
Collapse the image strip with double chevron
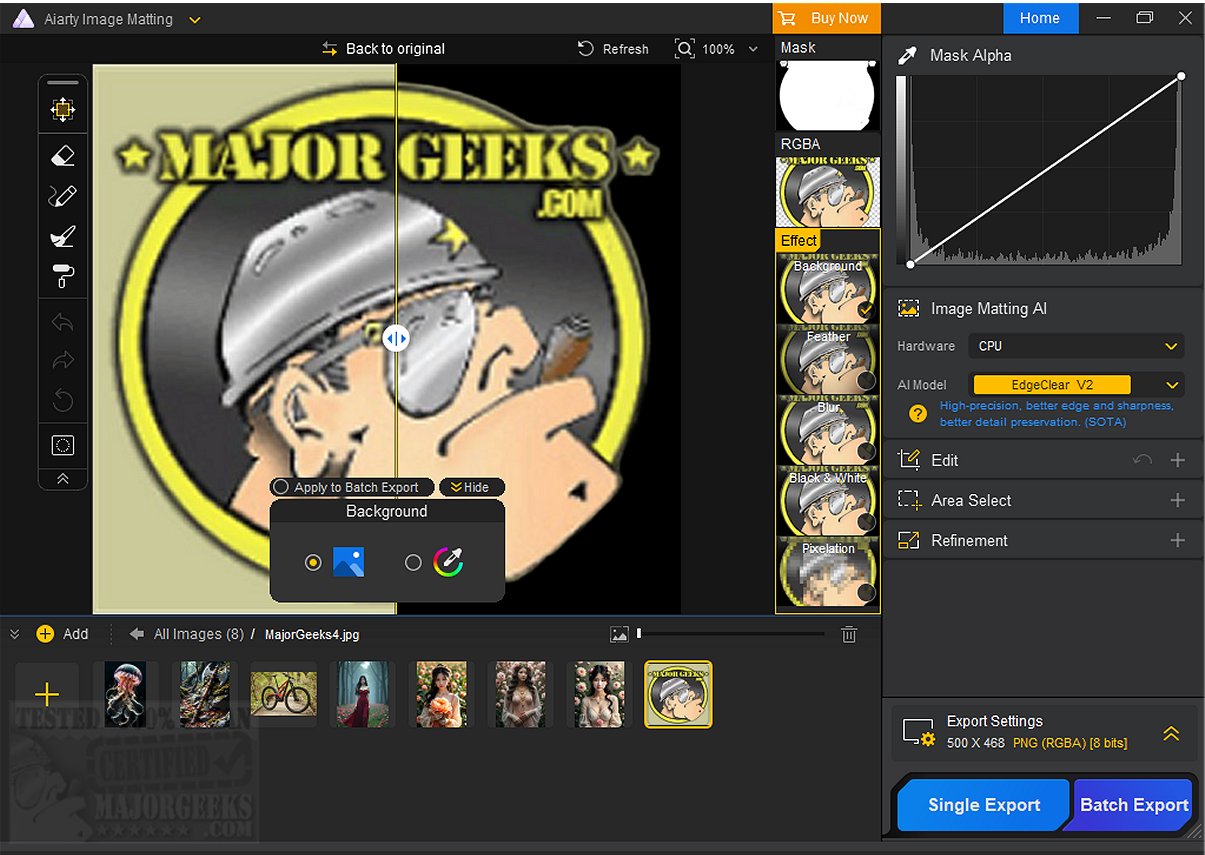click(x=15, y=634)
